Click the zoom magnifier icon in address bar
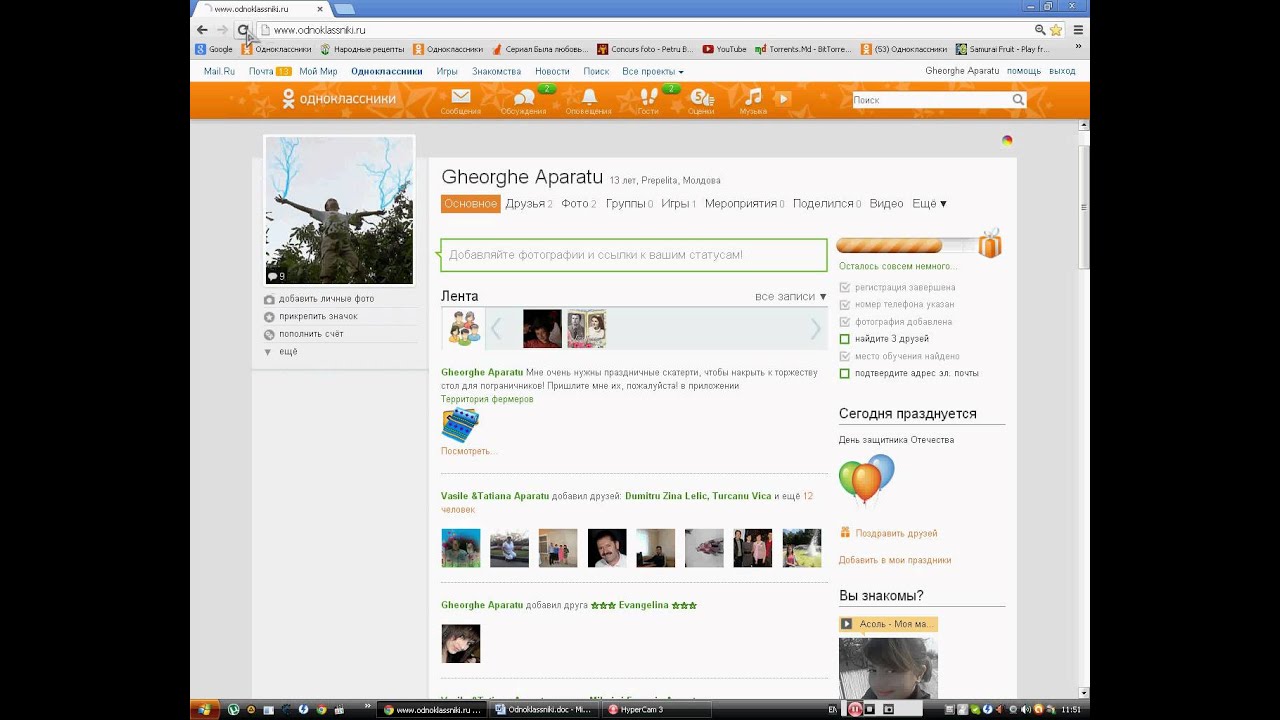 click(1040, 30)
